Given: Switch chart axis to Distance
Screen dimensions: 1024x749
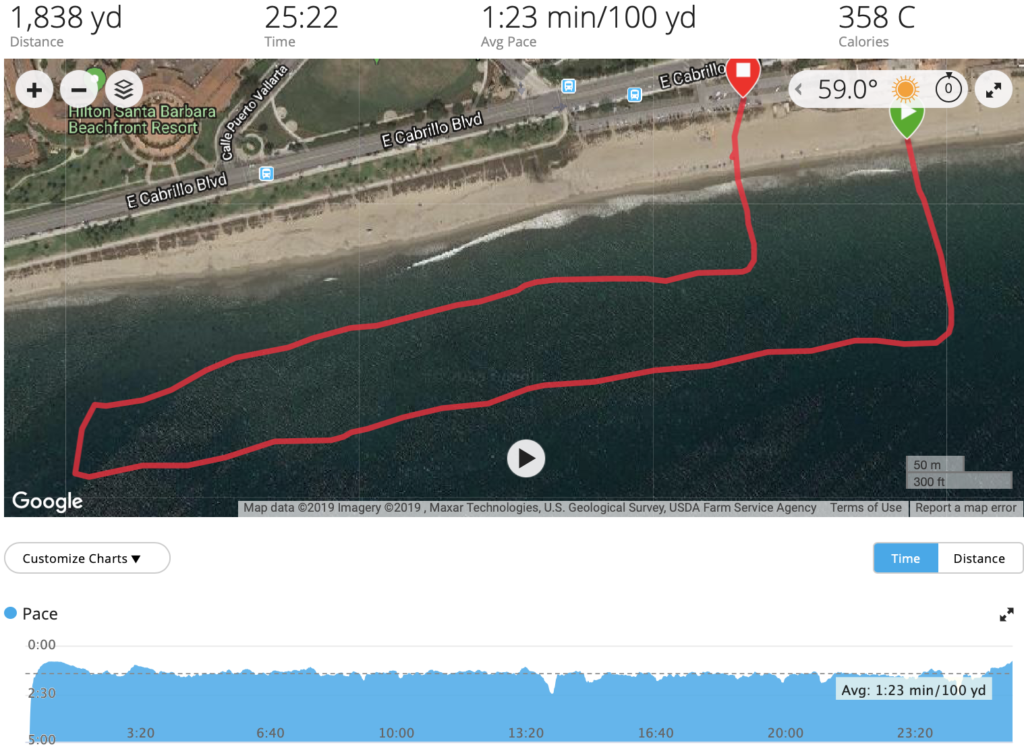Looking at the screenshot, I should 979,558.
